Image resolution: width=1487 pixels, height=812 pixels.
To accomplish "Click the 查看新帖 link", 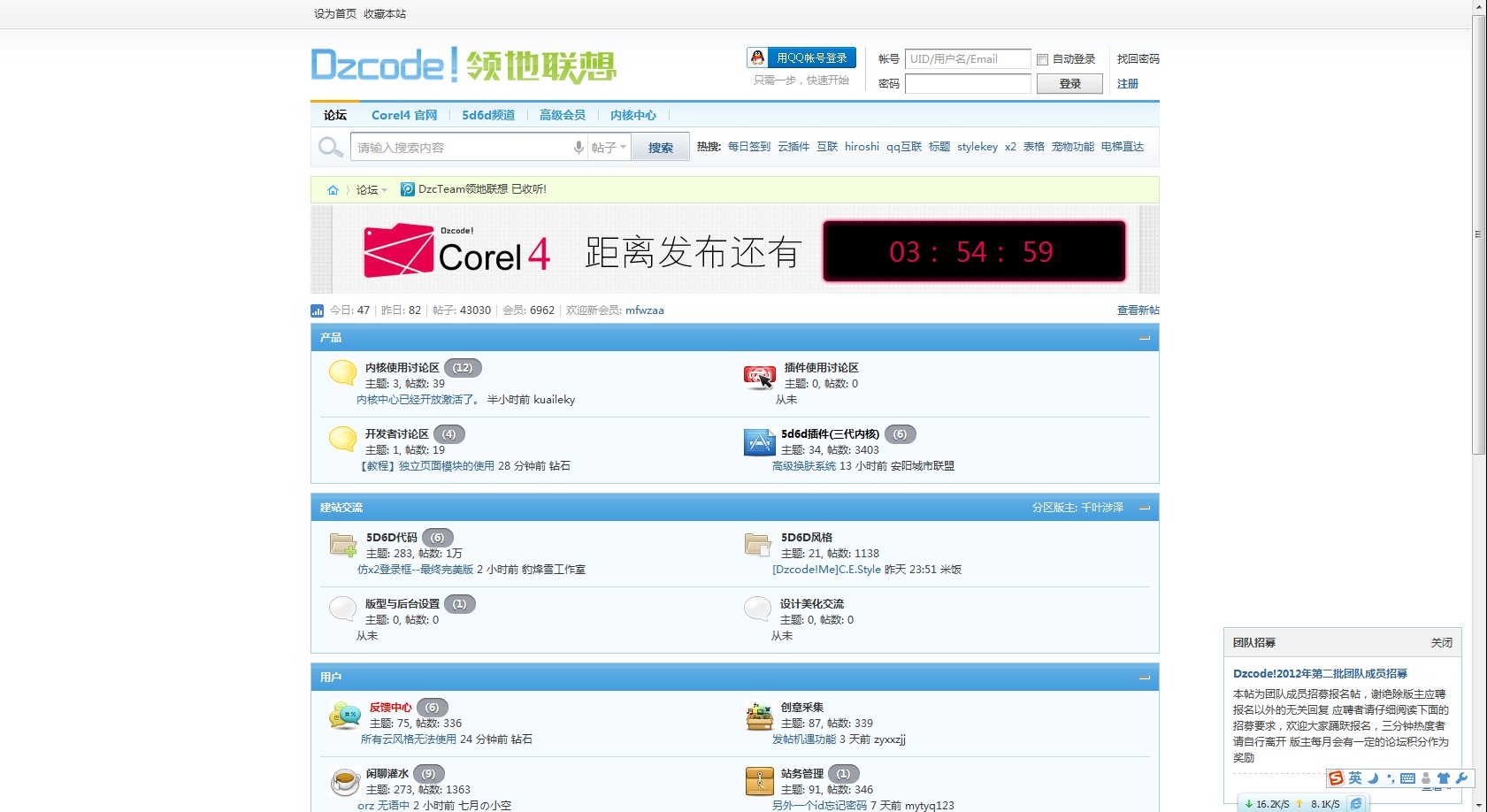I will tap(1138, 310).
